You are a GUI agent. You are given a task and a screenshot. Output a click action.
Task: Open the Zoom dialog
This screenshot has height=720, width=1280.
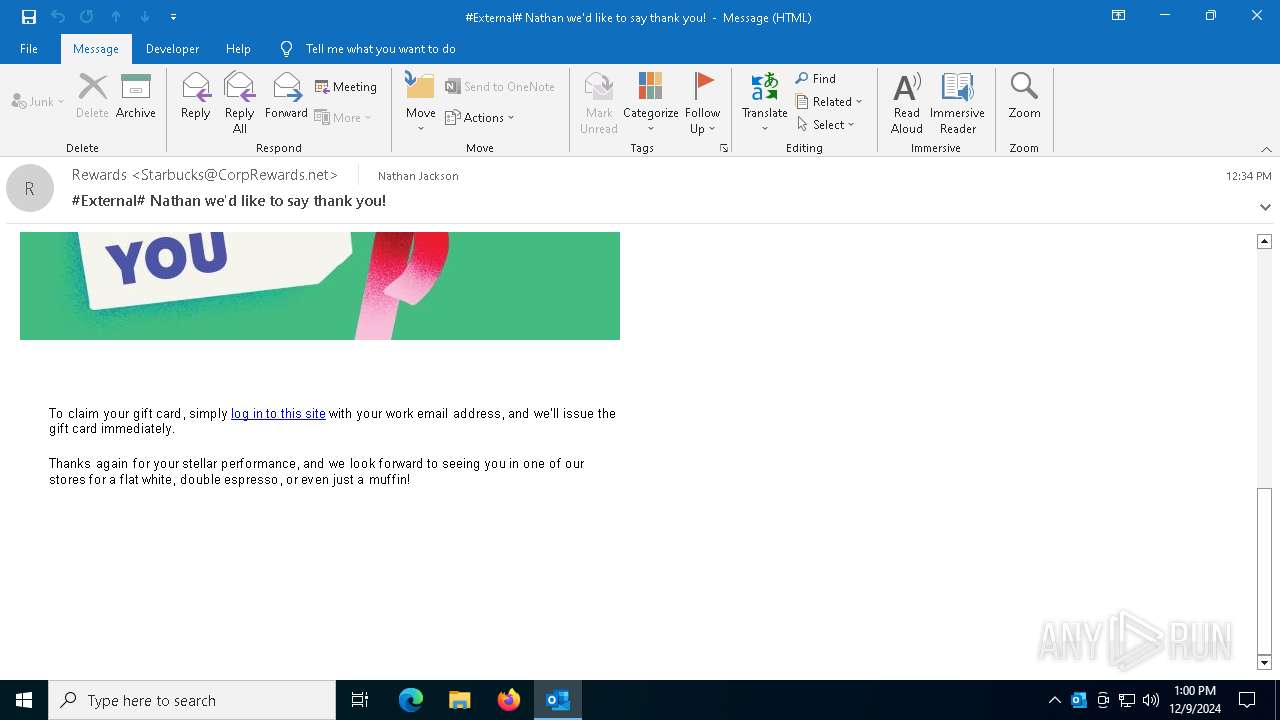[x=1024, y=97]
